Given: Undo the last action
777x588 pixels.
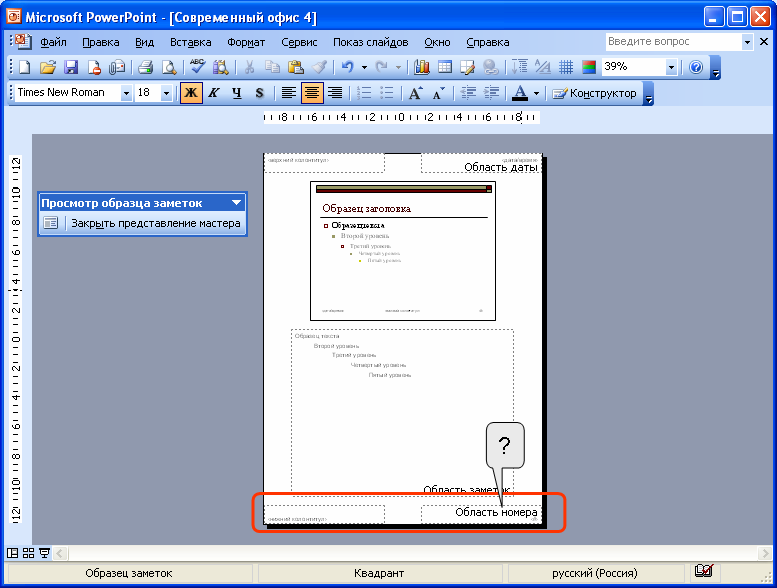Looking at the screenshot, I should coord(348,67).
